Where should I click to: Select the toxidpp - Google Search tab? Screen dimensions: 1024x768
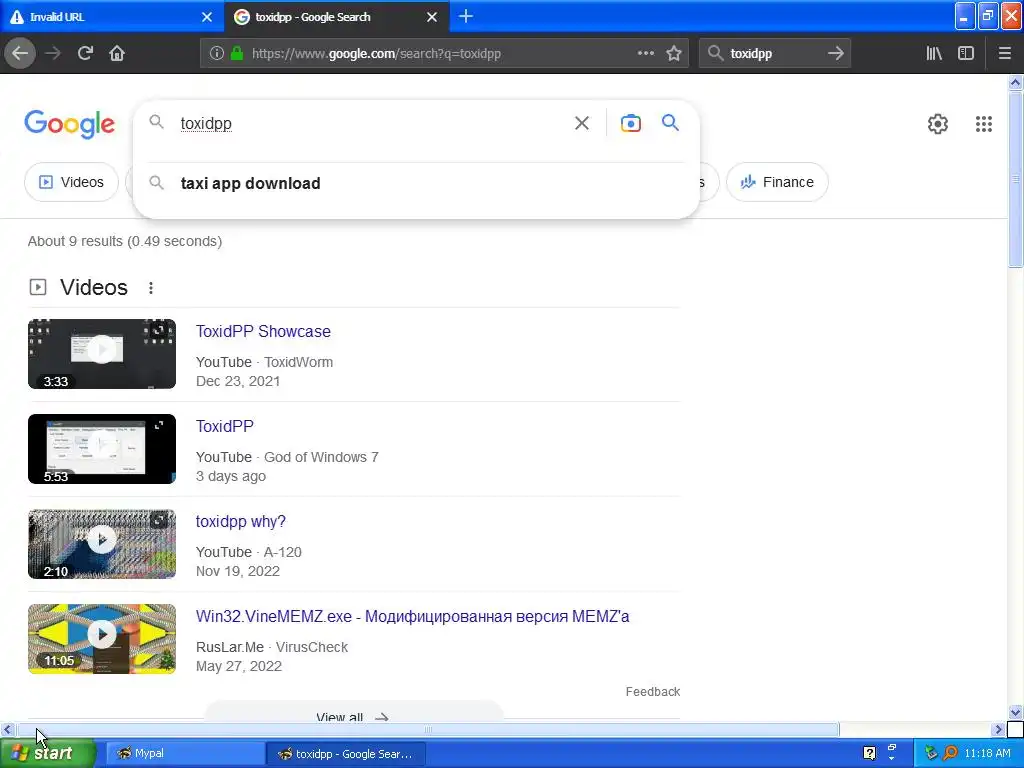pyautogui.click(x=336, y=17)
